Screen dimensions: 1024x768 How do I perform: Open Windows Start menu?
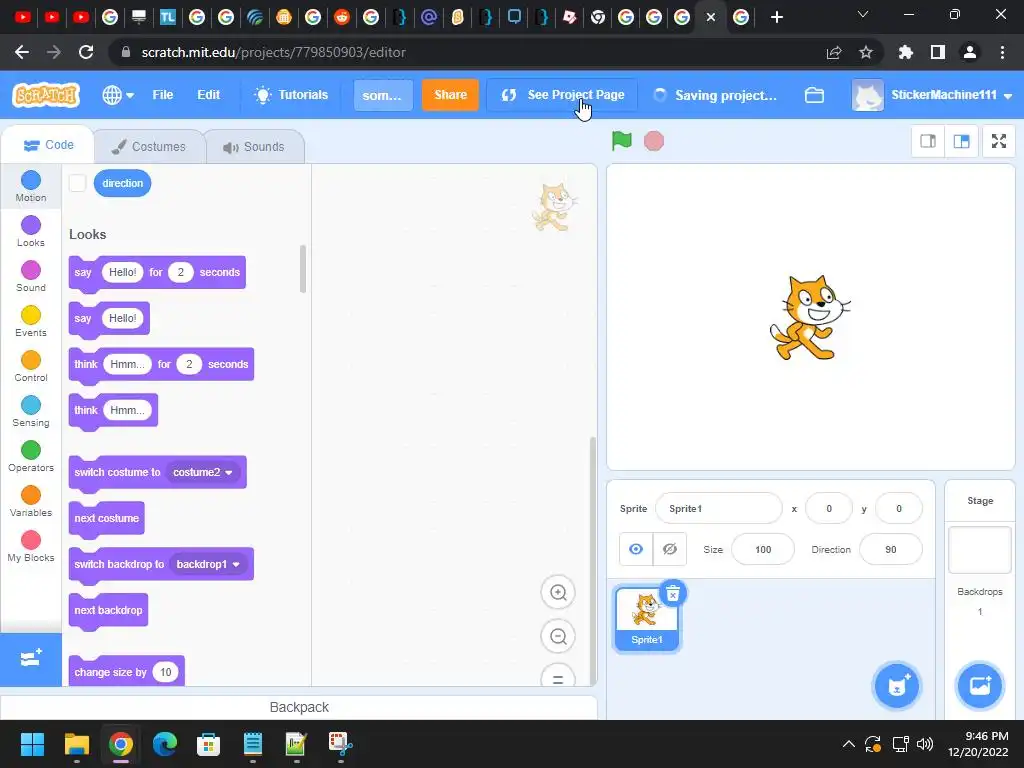32,744
